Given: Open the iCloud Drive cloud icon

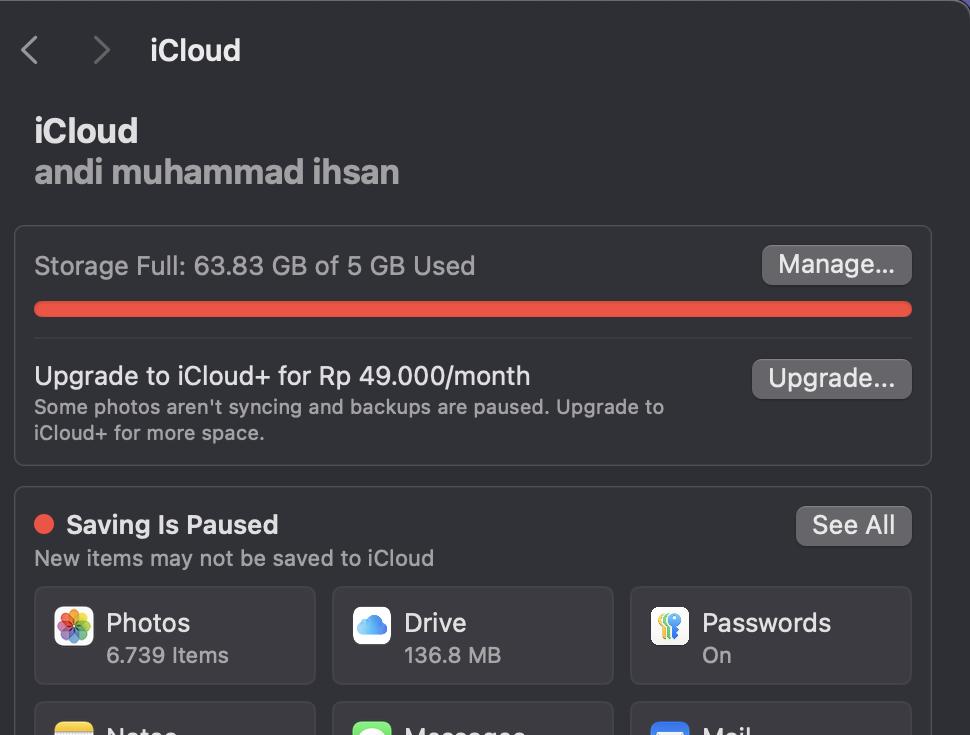Looking at the screenshot, I should pos(372,626).
